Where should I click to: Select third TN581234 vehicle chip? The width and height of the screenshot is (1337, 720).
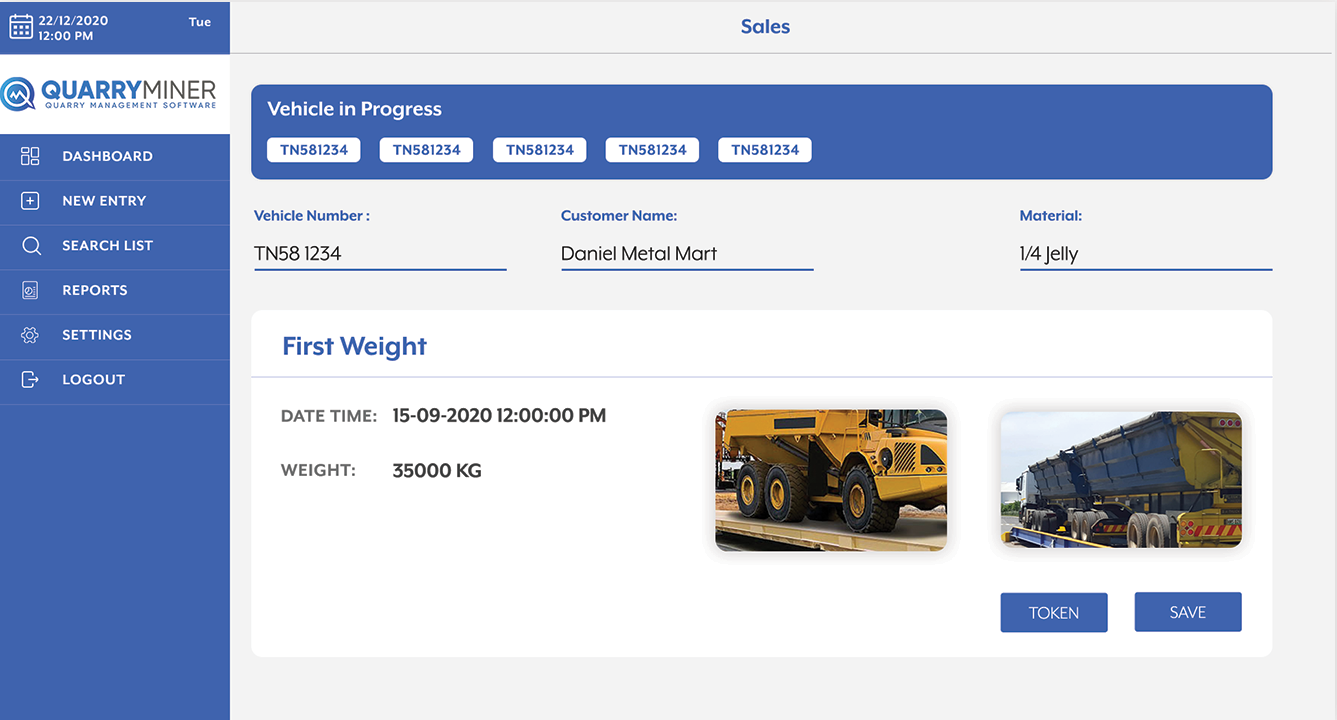tap(540, 150)
